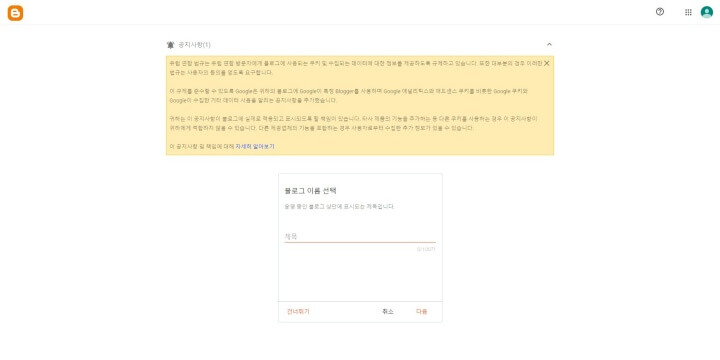Open the 자세히 알아보기 link
The width and height of the screenshot is (720, 360).
pyautogui.click(x=255, y=146)
